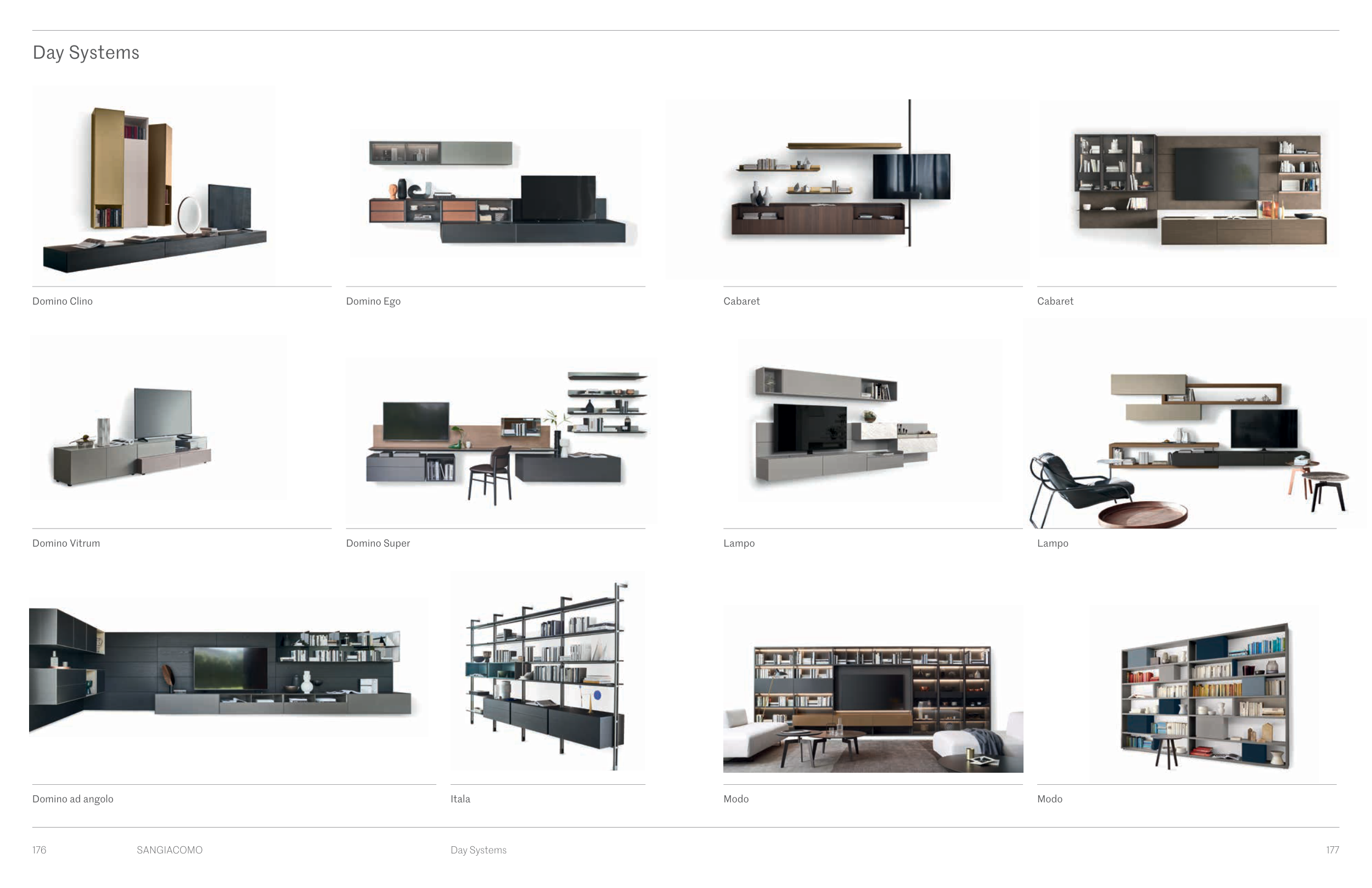The width and height of the screenshot is (1372, 888).
Task: Open the grey Lampo wall unit image
Action: pyautogui.click(x=870, y=421)
